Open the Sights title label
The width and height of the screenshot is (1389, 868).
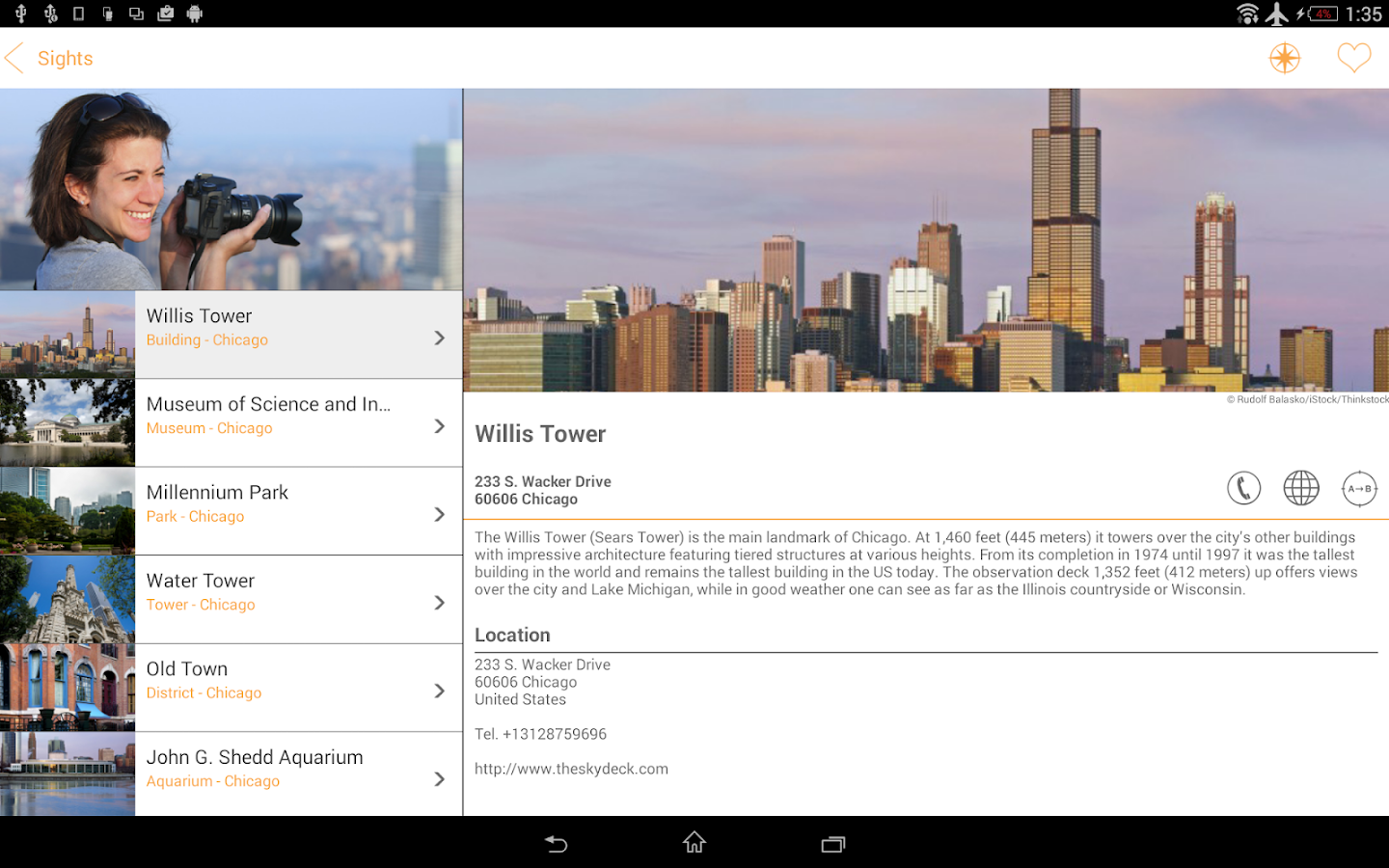66,59
